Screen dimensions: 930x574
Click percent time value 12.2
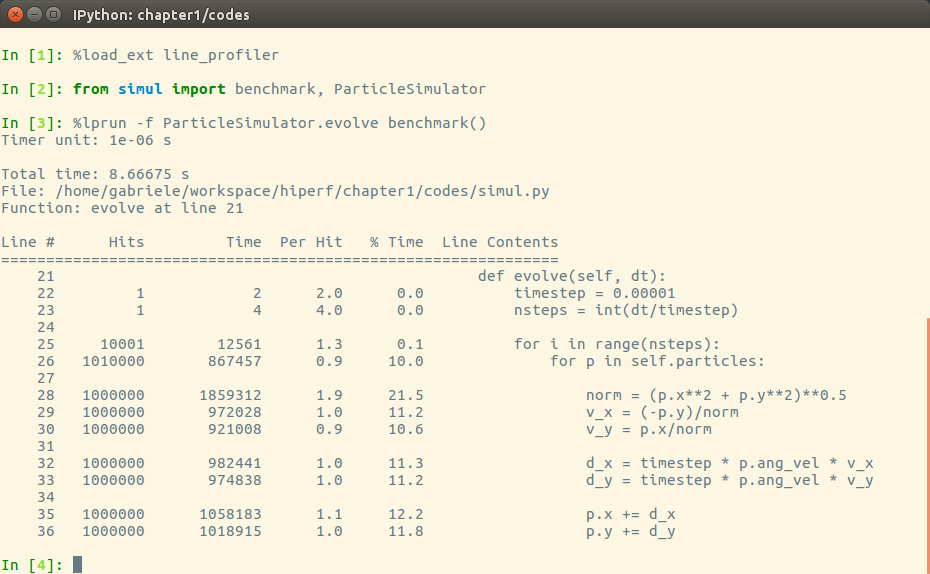(406, 514)
